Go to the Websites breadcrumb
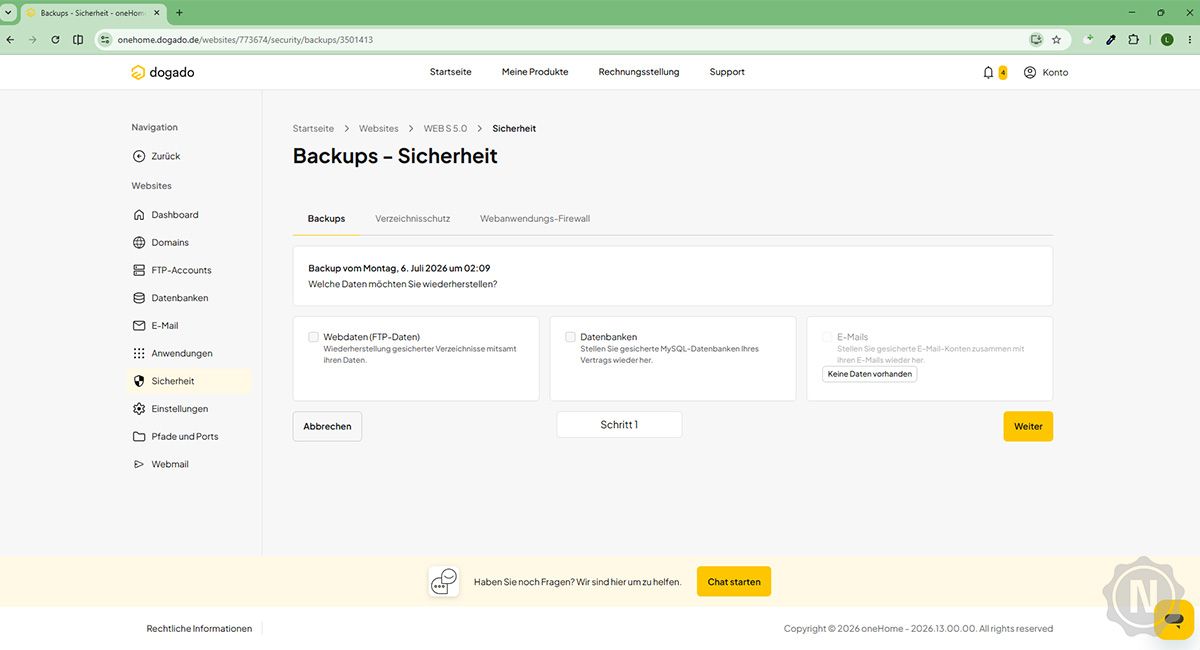 pyautogui.click(x=379, y=129)
